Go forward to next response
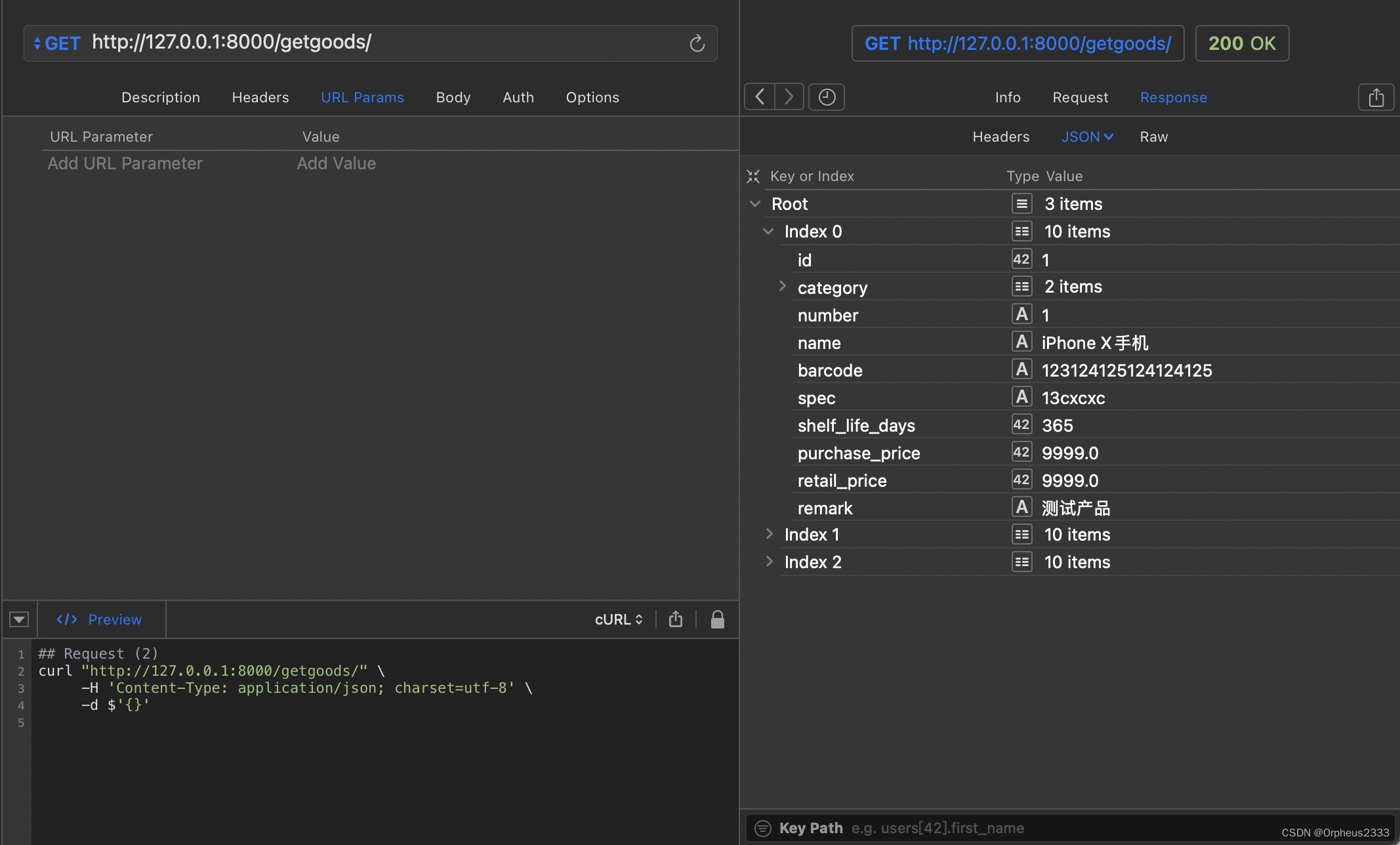 point(789,97)
